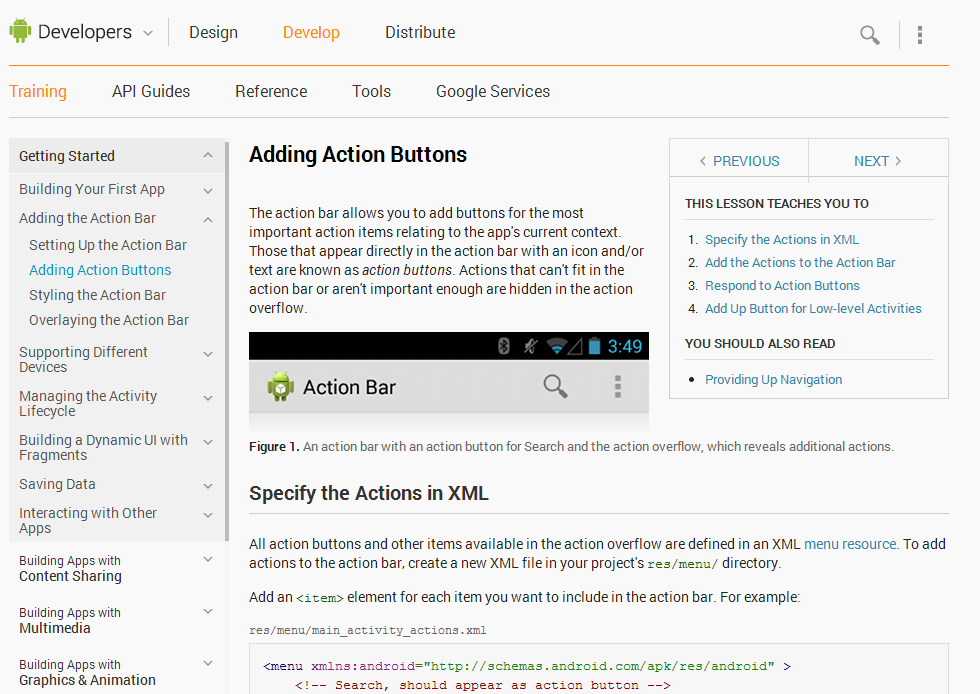Go to the PREVIOUS lesson

739,161
